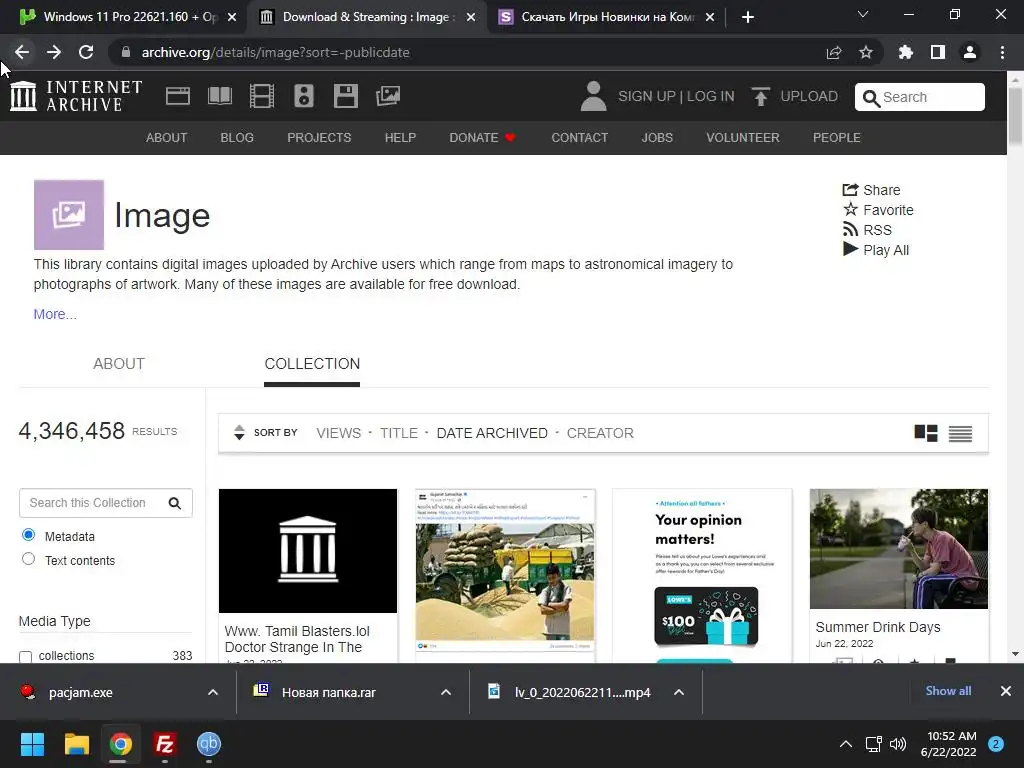Open the Software floppy disk icon
The image size is (1024, 768).
click(345, 96)
